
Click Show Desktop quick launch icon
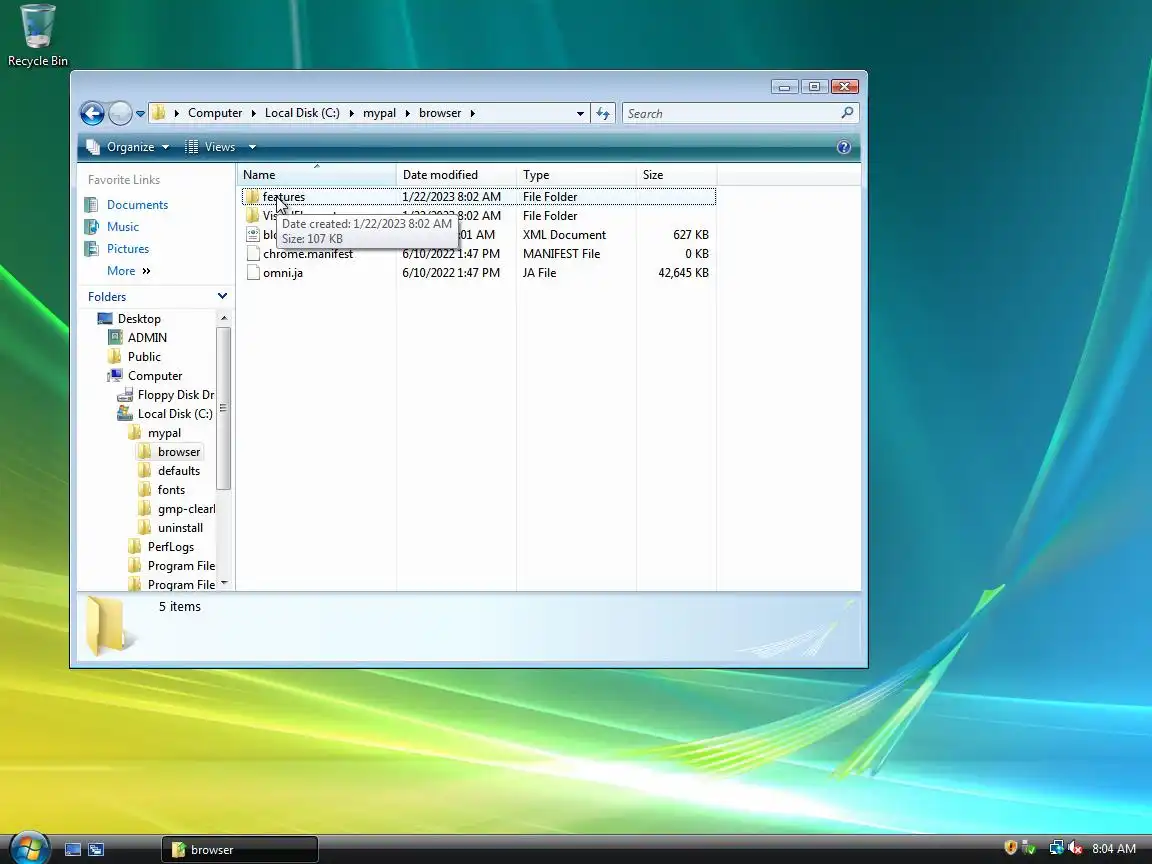point(73,849)
